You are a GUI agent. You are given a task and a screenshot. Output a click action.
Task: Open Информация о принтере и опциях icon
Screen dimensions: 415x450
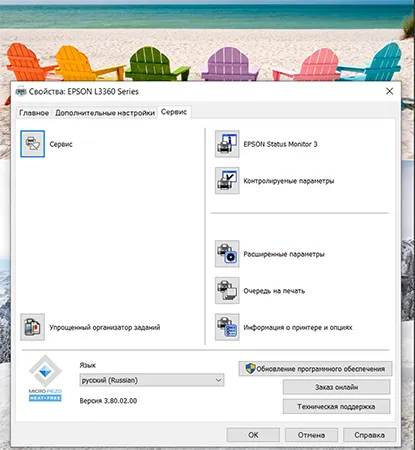(x=227, y=327)
